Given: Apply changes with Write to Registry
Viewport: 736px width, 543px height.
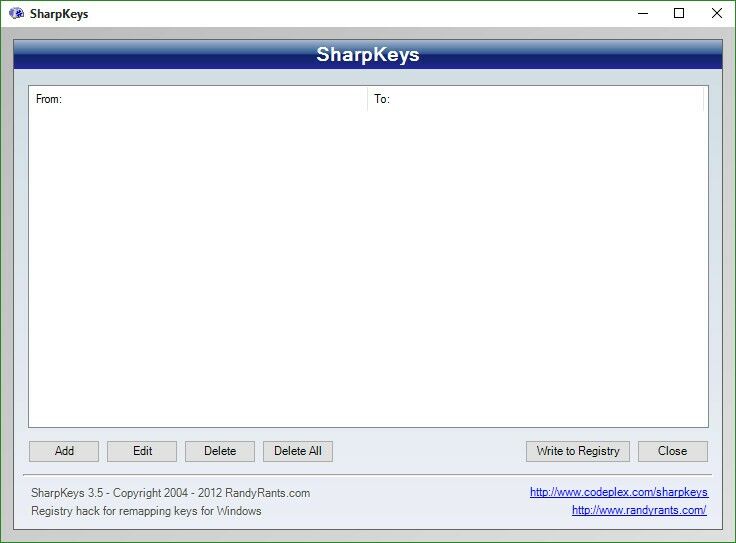Looking at the screenshot, I should coord(578,451).
